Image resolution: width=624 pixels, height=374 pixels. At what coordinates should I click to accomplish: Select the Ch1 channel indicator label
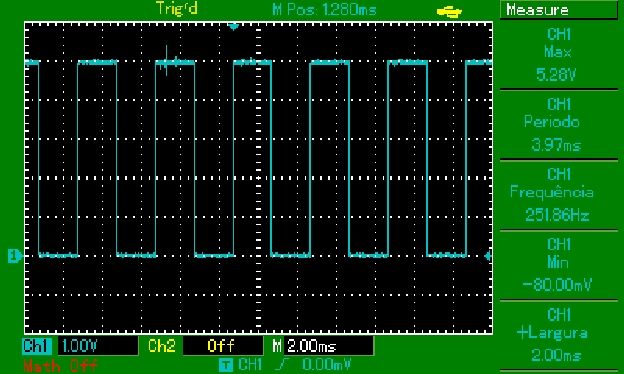37,346
